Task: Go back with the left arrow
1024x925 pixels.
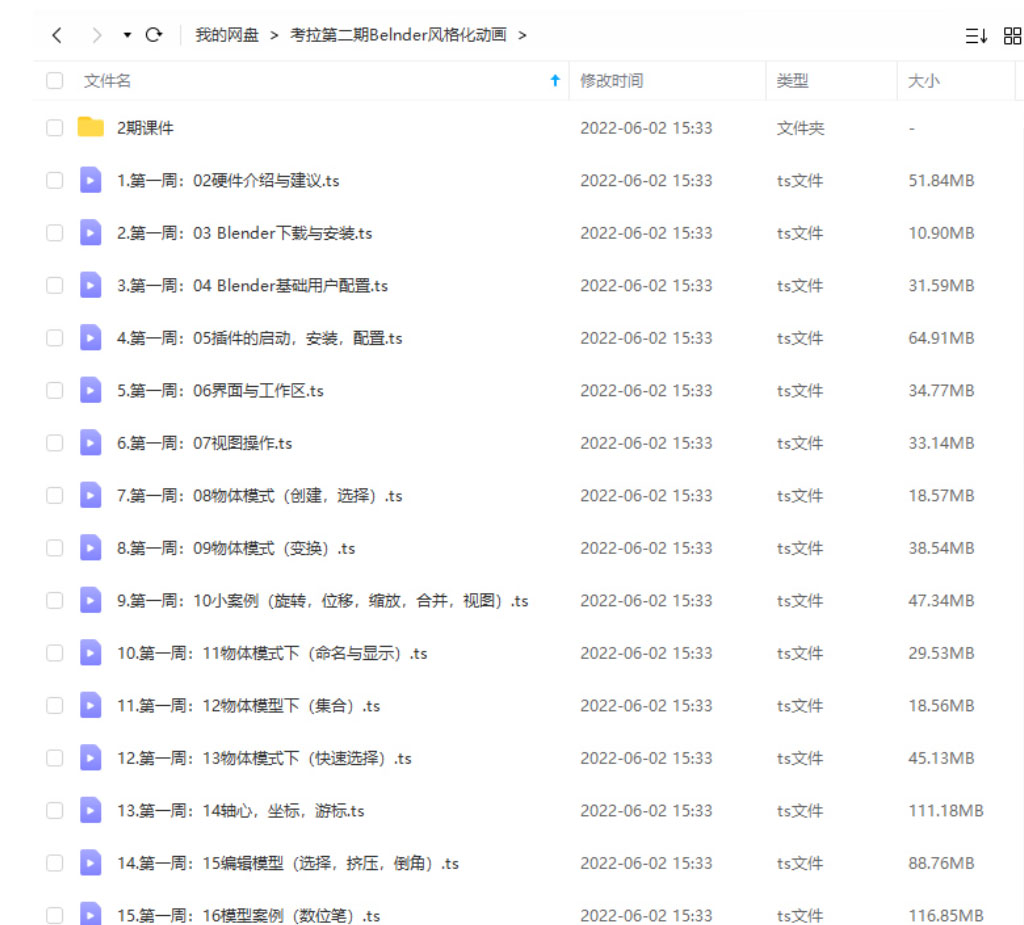Action: [57, 35]
